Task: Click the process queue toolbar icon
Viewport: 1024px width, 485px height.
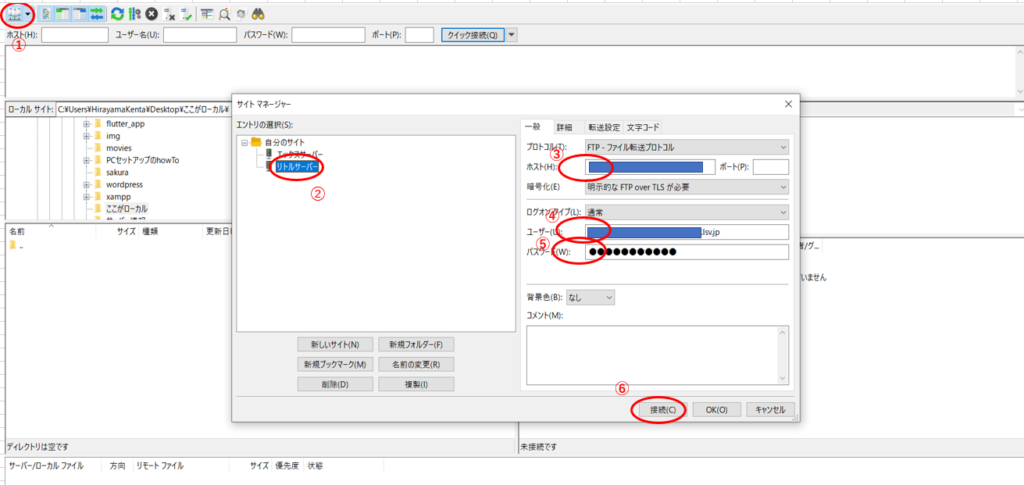Action: point(135,13)
